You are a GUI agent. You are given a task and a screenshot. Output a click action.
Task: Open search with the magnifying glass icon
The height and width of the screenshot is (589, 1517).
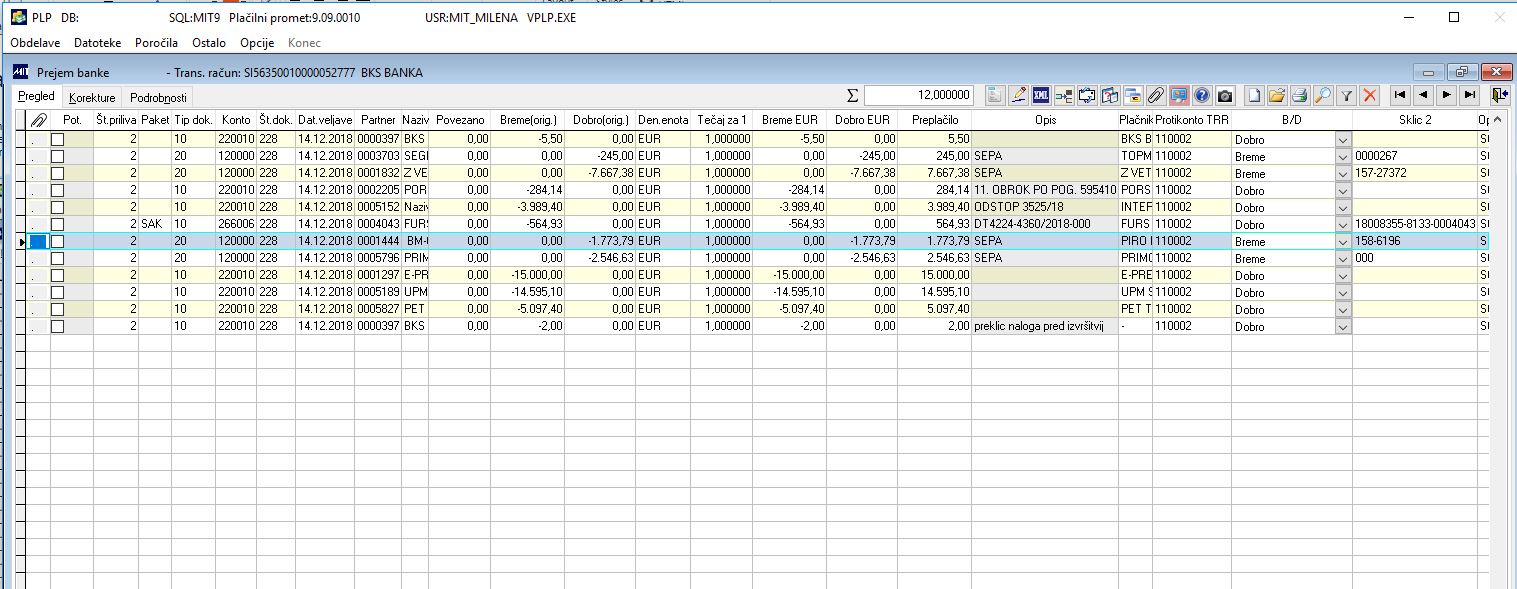point(1323,95)
